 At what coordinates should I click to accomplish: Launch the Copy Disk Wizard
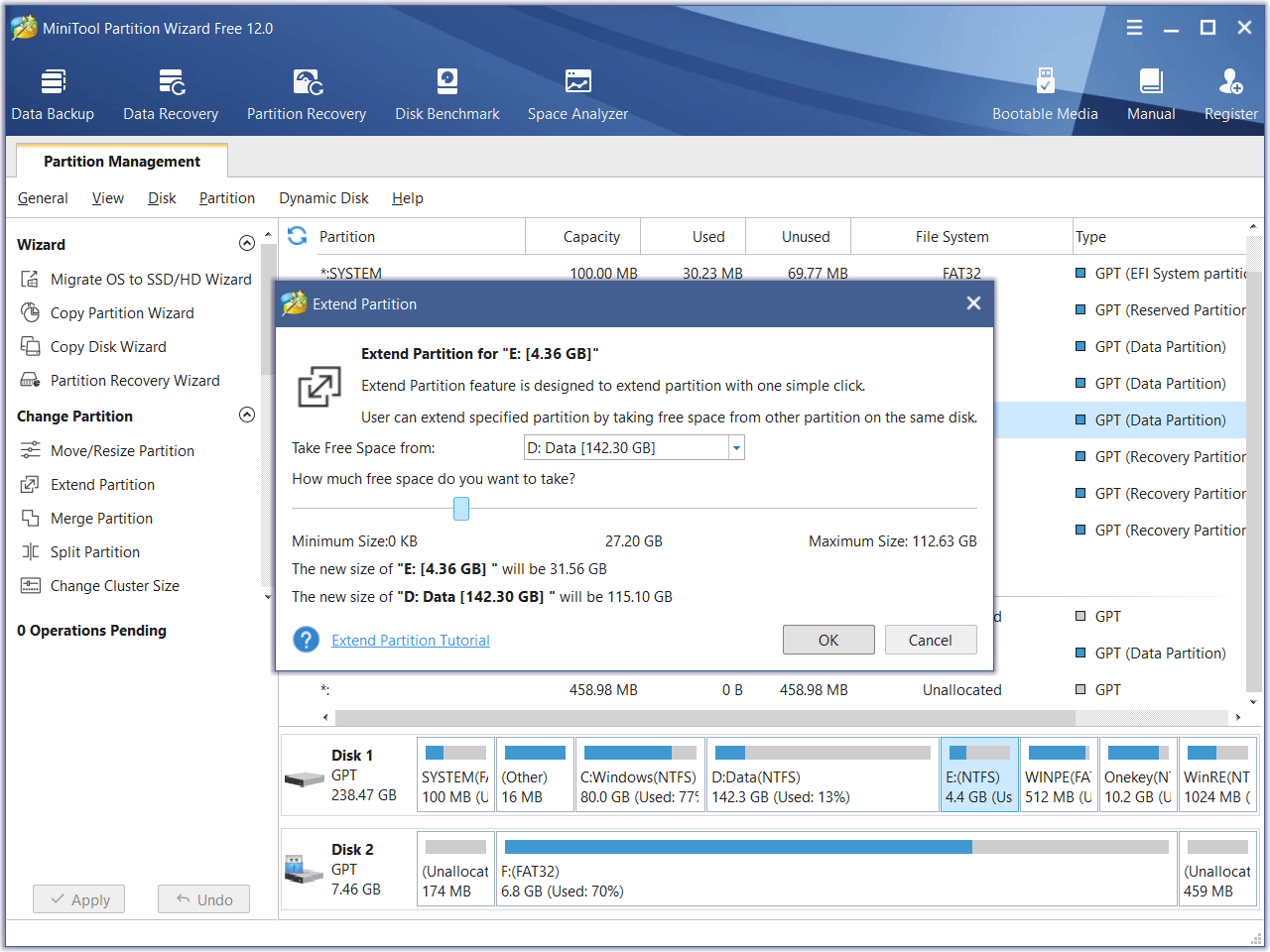[x=93, y=347]
